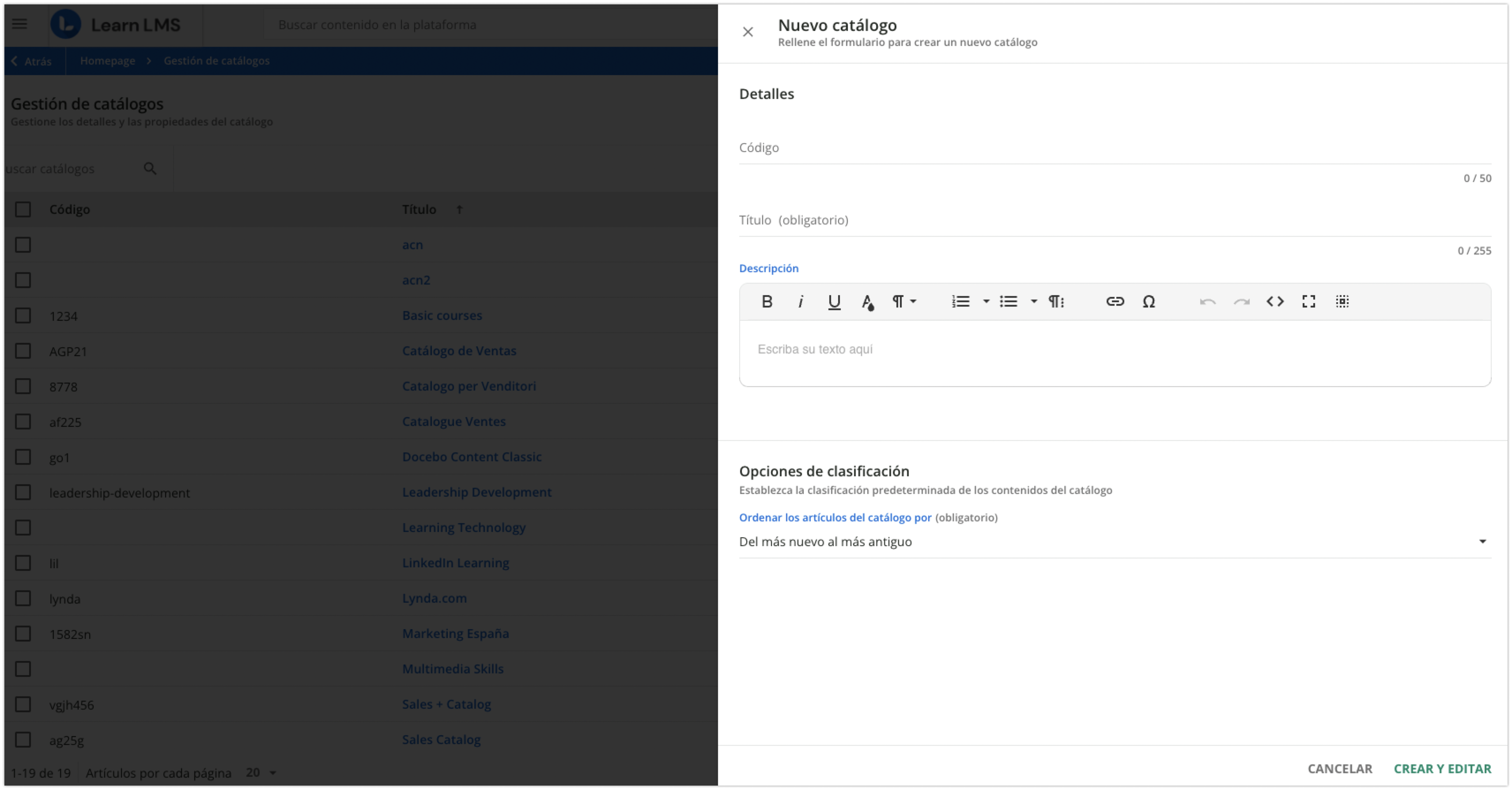Image resolution: width=1512 pixels, height=790 pixels.
Task: Apply italic formatting in the editor
Action: [801, 301]
